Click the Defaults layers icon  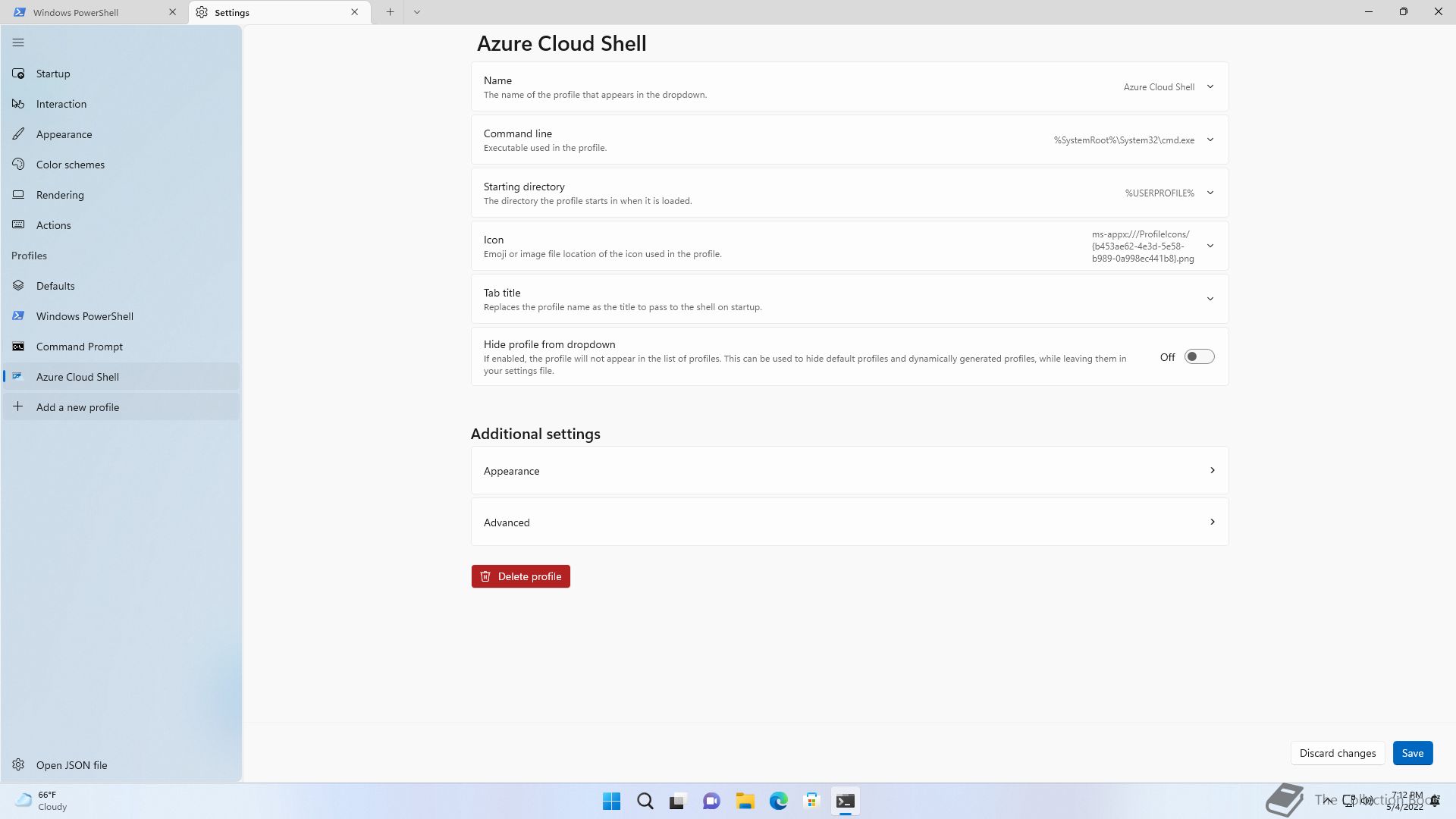[18, 286]
